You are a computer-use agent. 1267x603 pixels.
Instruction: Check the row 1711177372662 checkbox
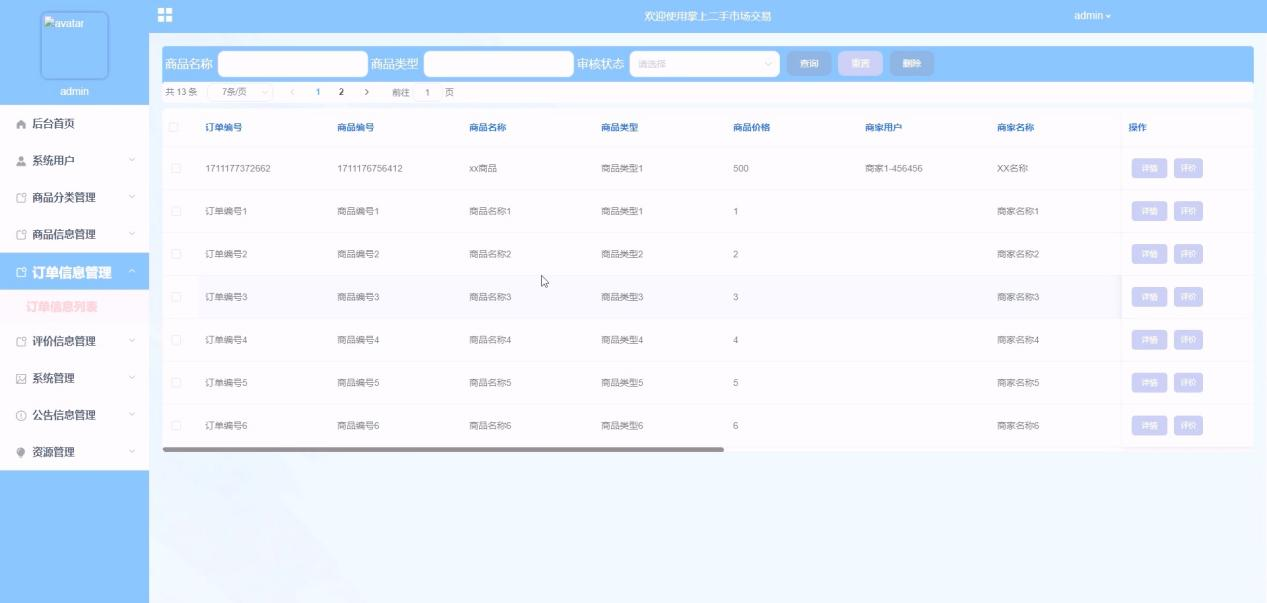tap(176, 169)
